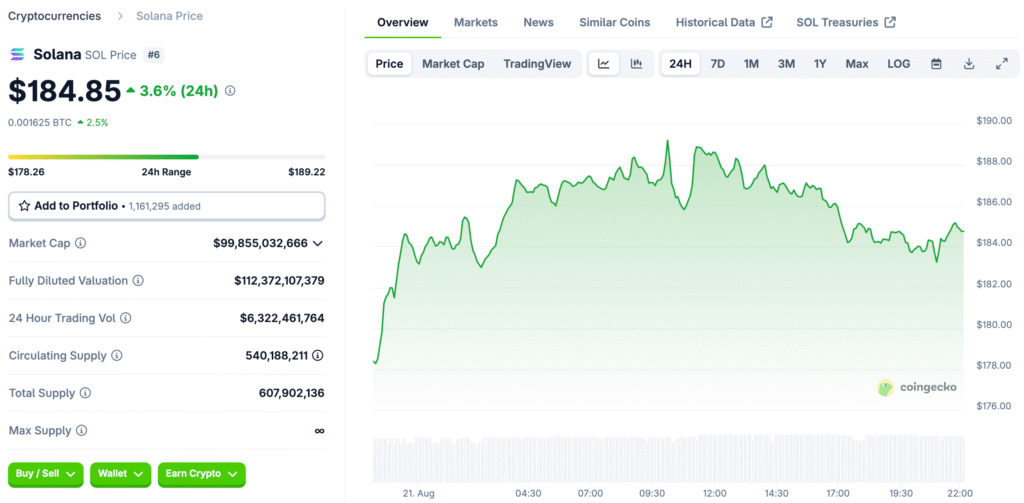Image resolution: width=1024 pixels, height=503 pixels.
Task: Show 24 Hour Trading Vol info icon
Action: point(125,318)
